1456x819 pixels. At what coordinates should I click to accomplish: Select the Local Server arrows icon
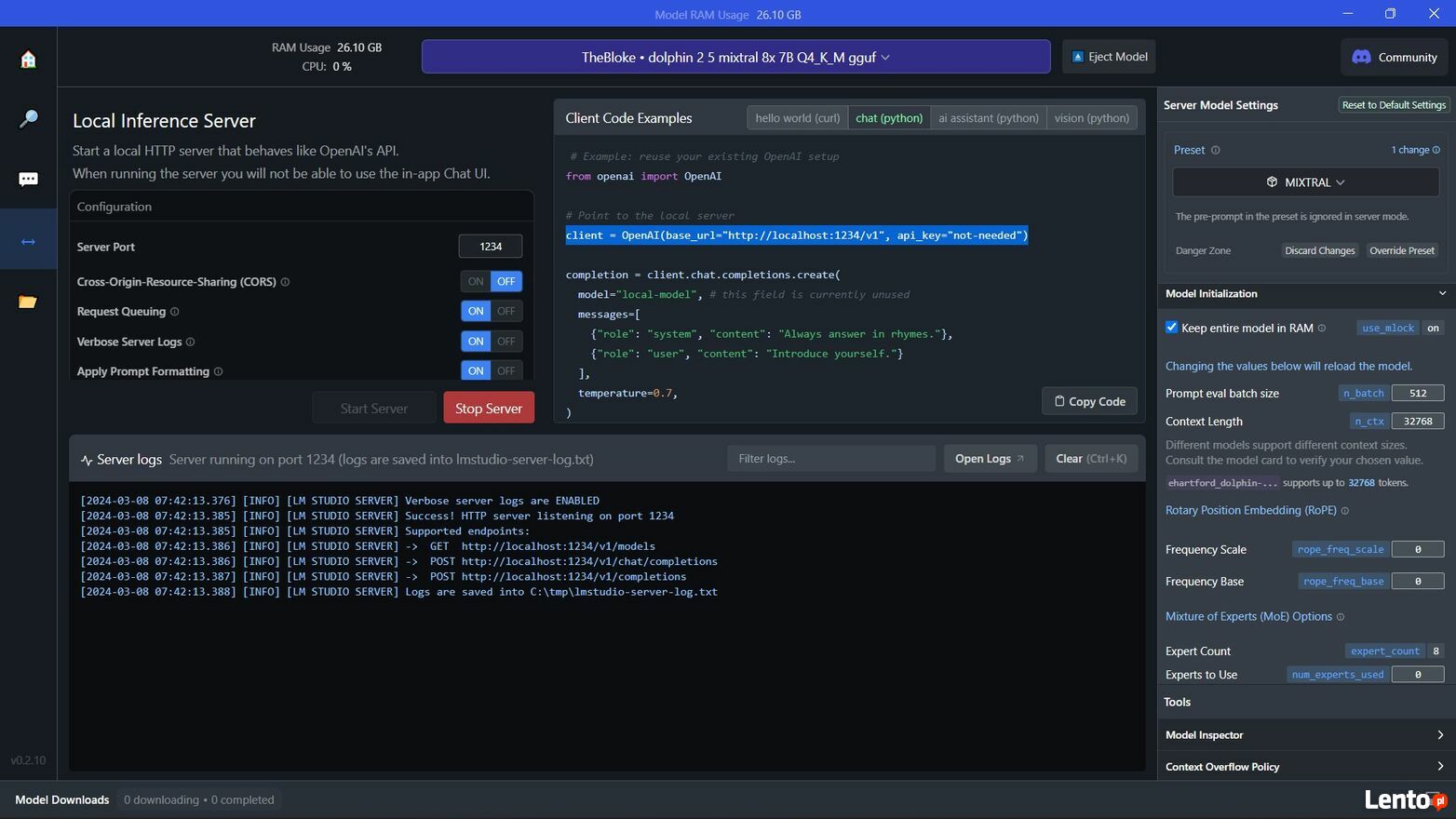pos(28,241)
